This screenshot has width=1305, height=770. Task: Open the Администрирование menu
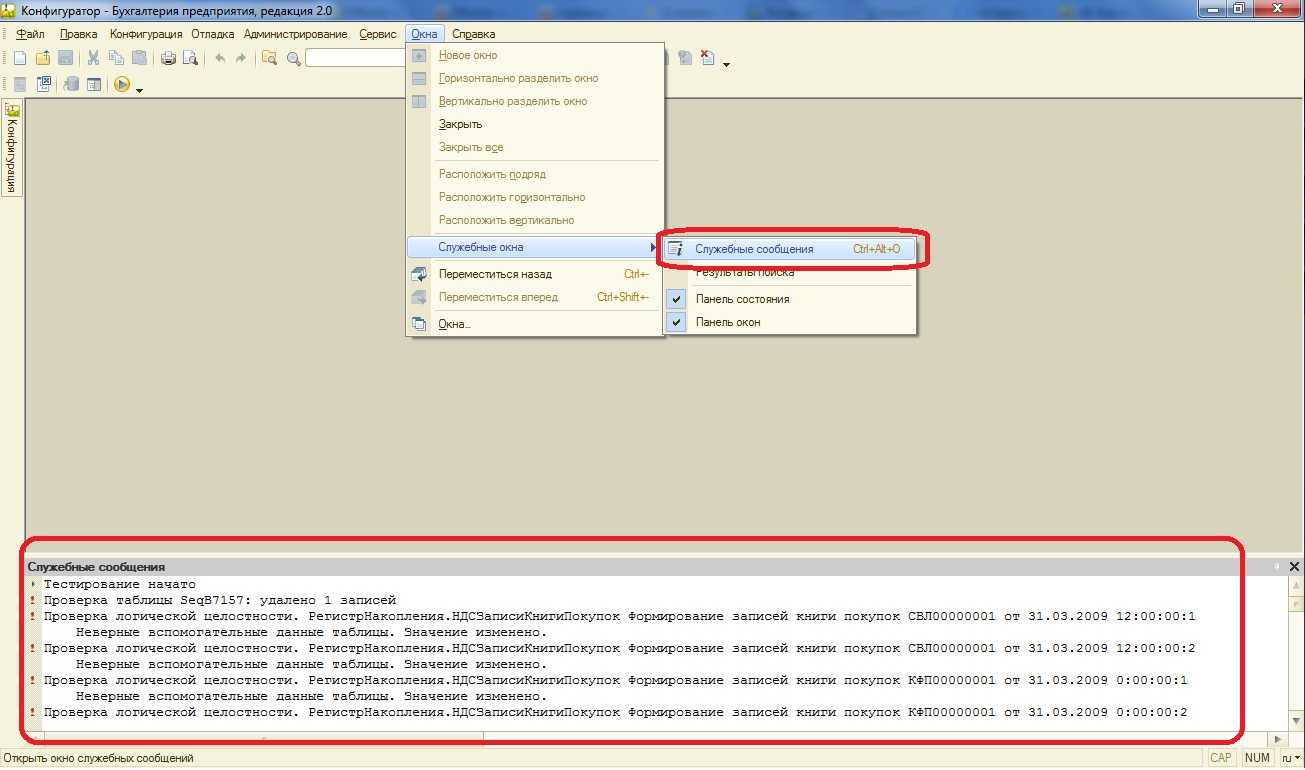(x=296, y=34)
